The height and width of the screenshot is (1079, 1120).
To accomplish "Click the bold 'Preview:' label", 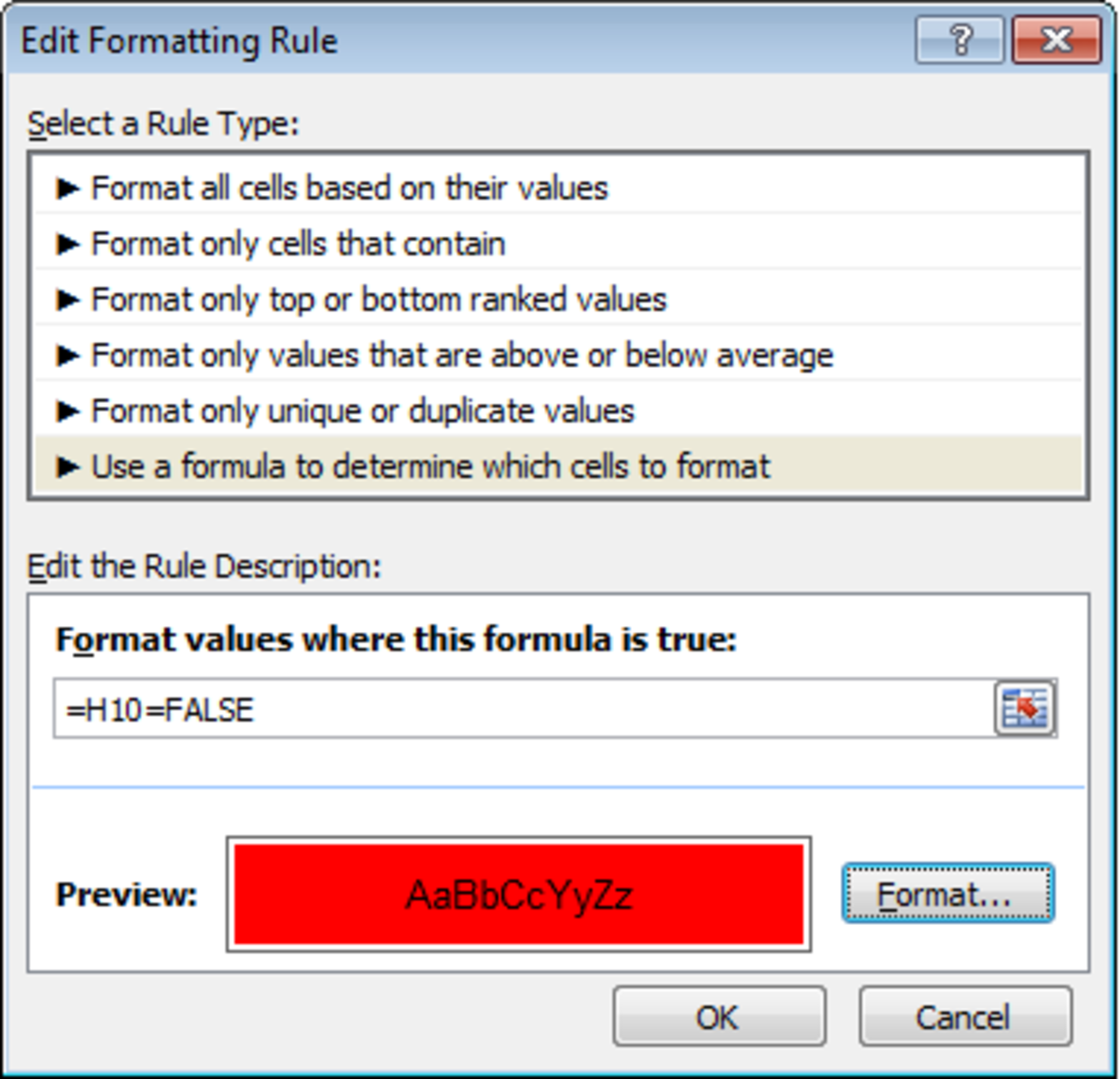I will pos(127,894).
